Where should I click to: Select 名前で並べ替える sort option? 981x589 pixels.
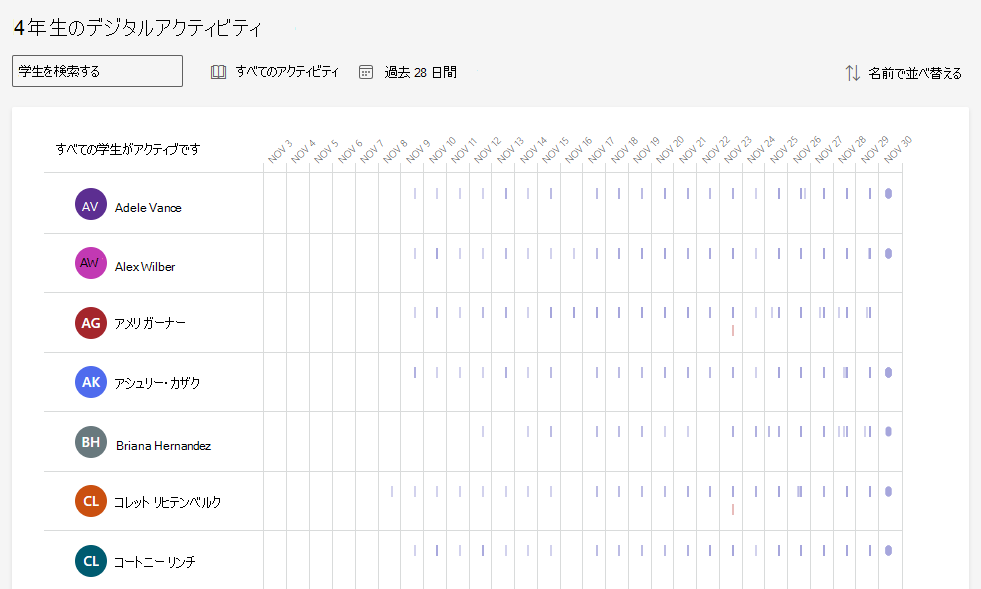click(x=915, y=73)
